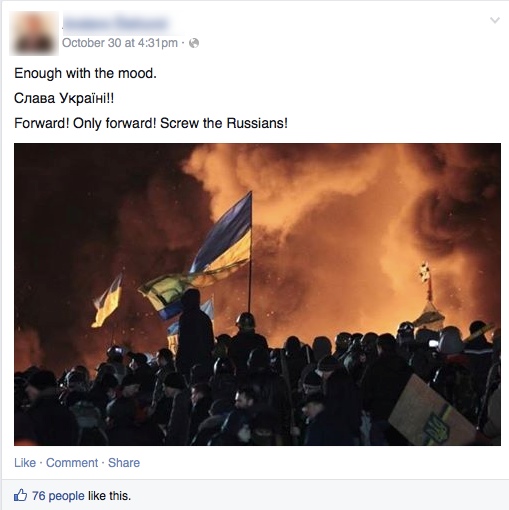
Task: Click the "Enough with the mood." text
Action: [85, 73]
